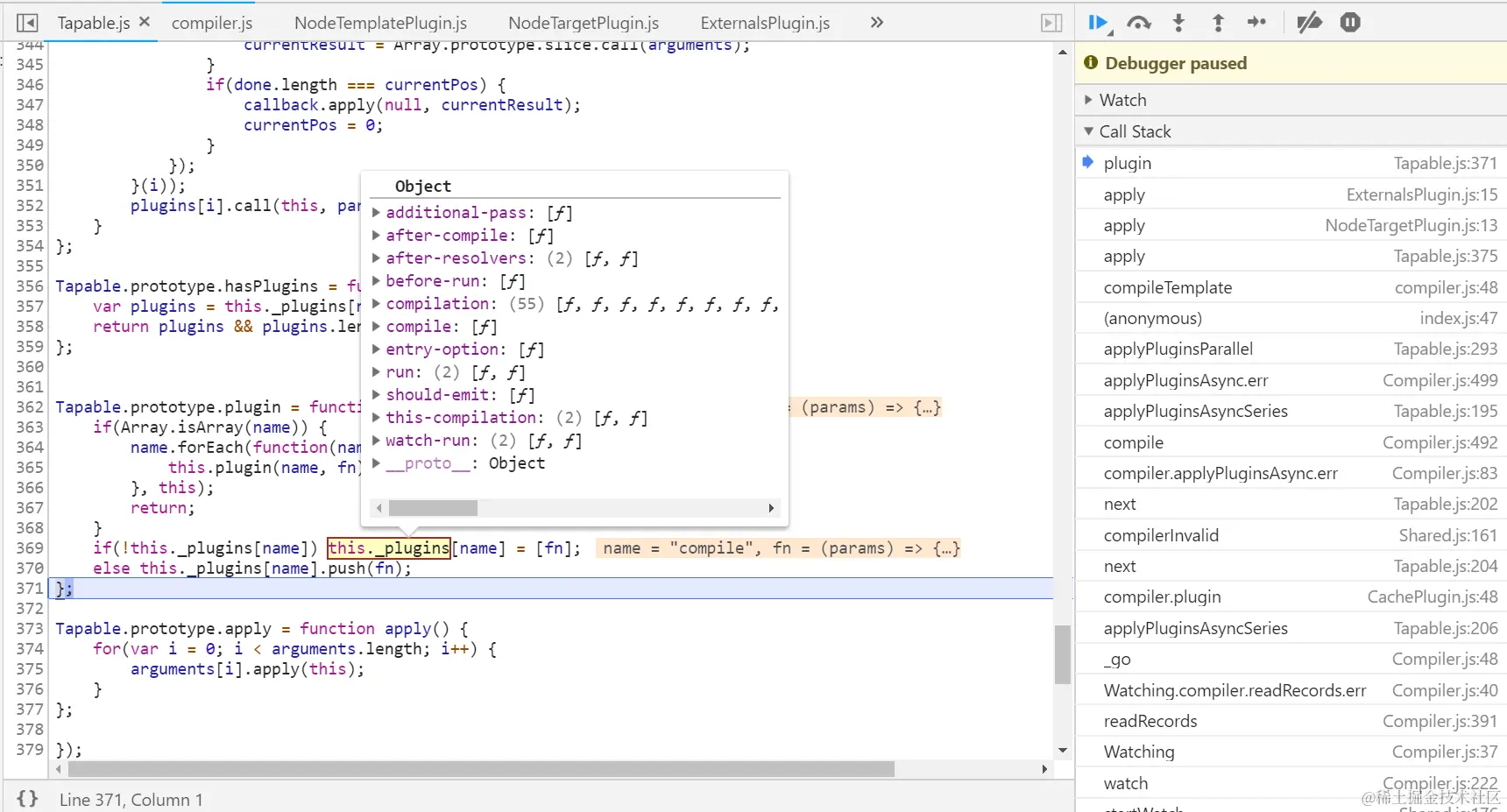Select the apply frame at ExternalsPlugin.js:15
The height and width of the screenshot is (812, 1507).
pos(1291,194)
